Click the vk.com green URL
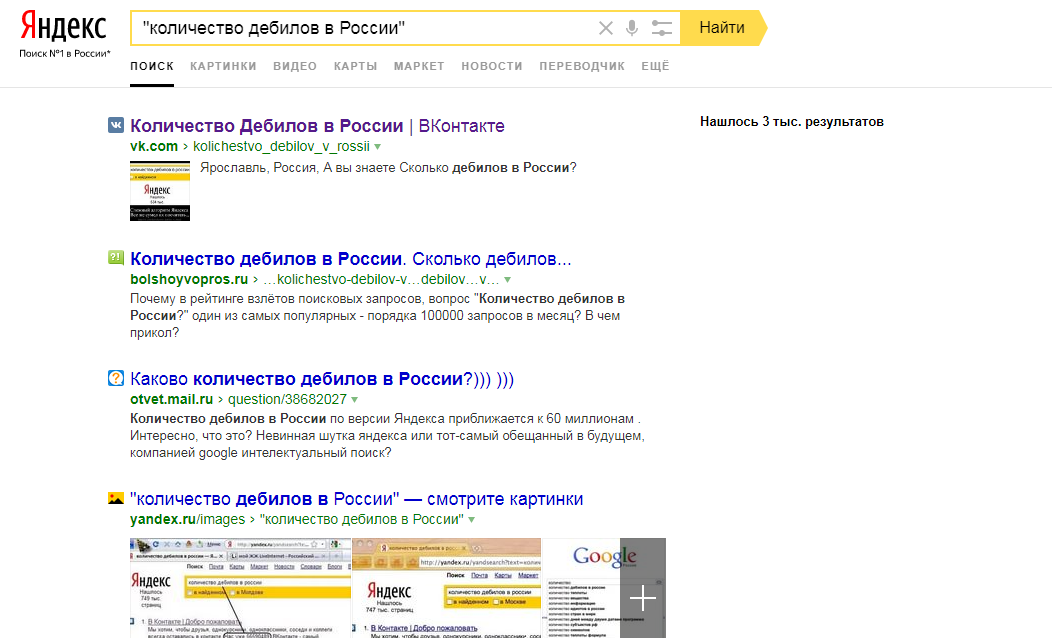The image size is (1052, 638). [154, 146]
